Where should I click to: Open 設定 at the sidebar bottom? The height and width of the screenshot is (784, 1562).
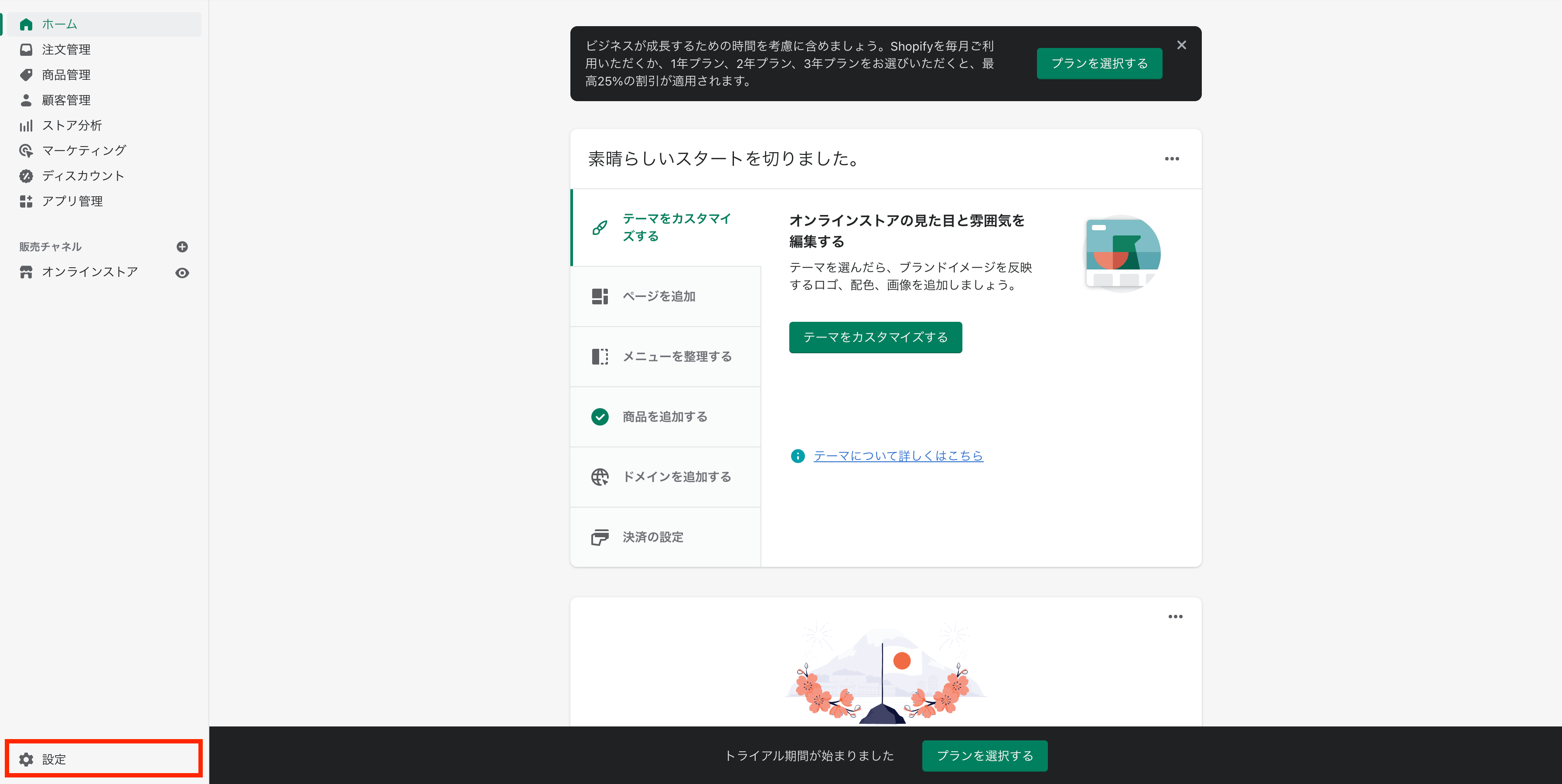click(103, 759)
